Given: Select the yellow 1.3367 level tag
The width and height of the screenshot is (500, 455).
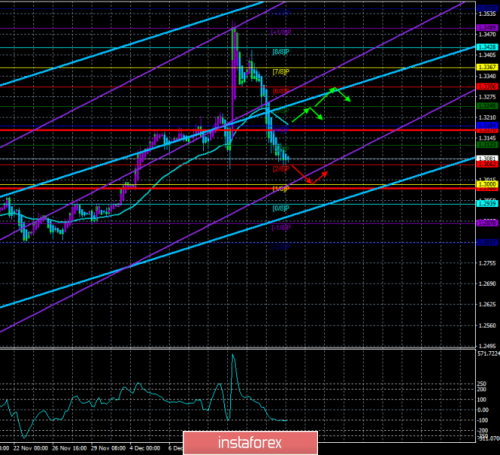Looking at the screenshot, I should 487,67.
